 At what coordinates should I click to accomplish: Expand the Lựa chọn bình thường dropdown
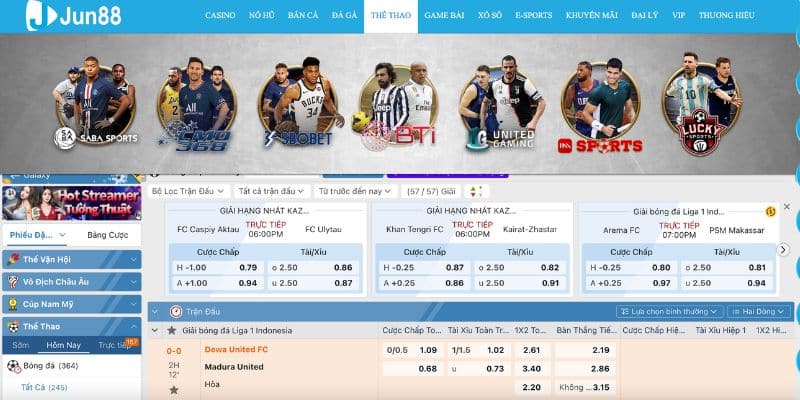676,311
